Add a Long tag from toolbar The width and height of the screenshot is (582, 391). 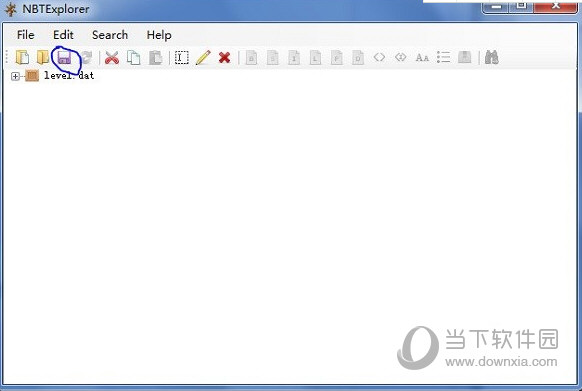pyautogui.click(x=315, y=58)
